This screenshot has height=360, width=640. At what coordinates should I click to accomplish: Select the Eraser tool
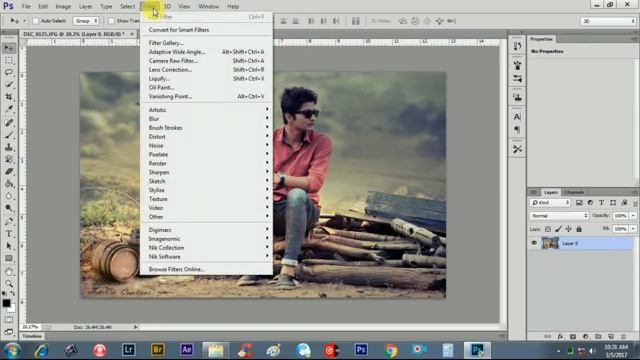(9, 171)
